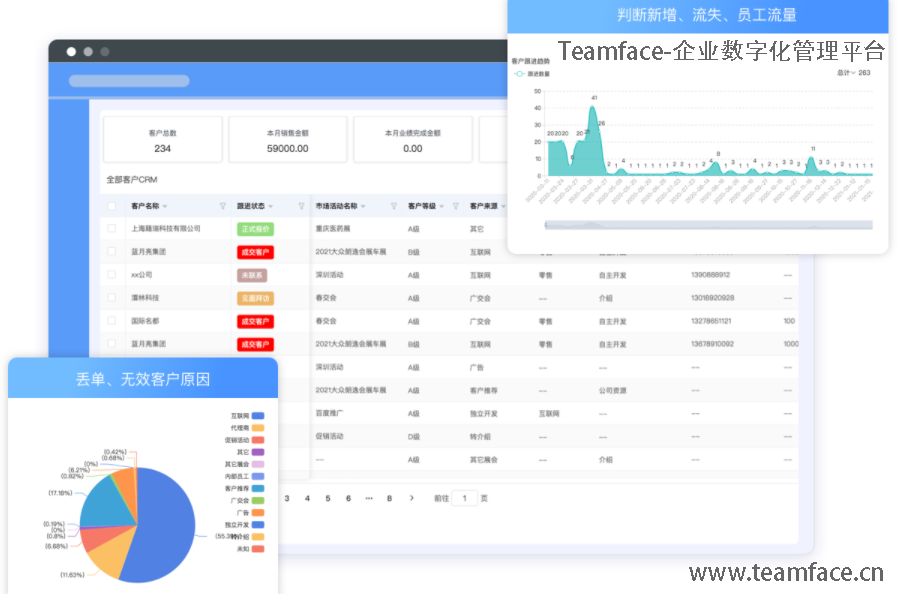Click the 成交客户 tag in 国际名都 row

(x=255, y=321)
